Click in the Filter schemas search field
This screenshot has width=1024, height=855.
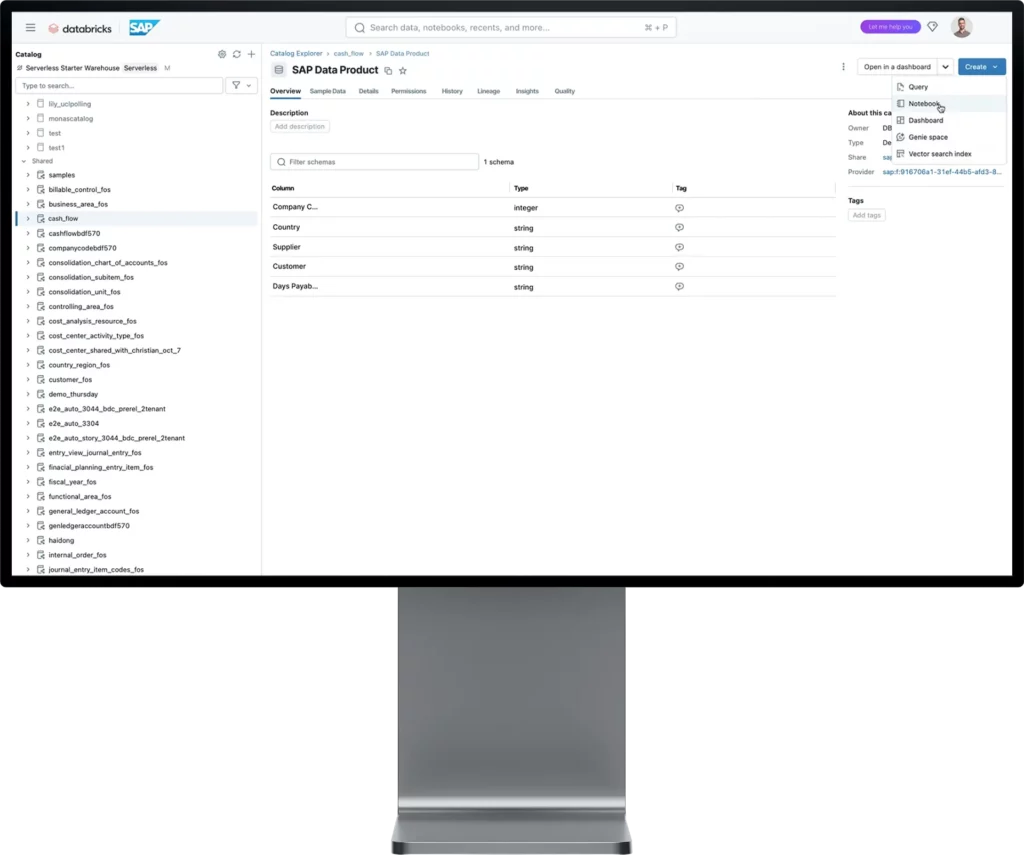tap(373, 161)
